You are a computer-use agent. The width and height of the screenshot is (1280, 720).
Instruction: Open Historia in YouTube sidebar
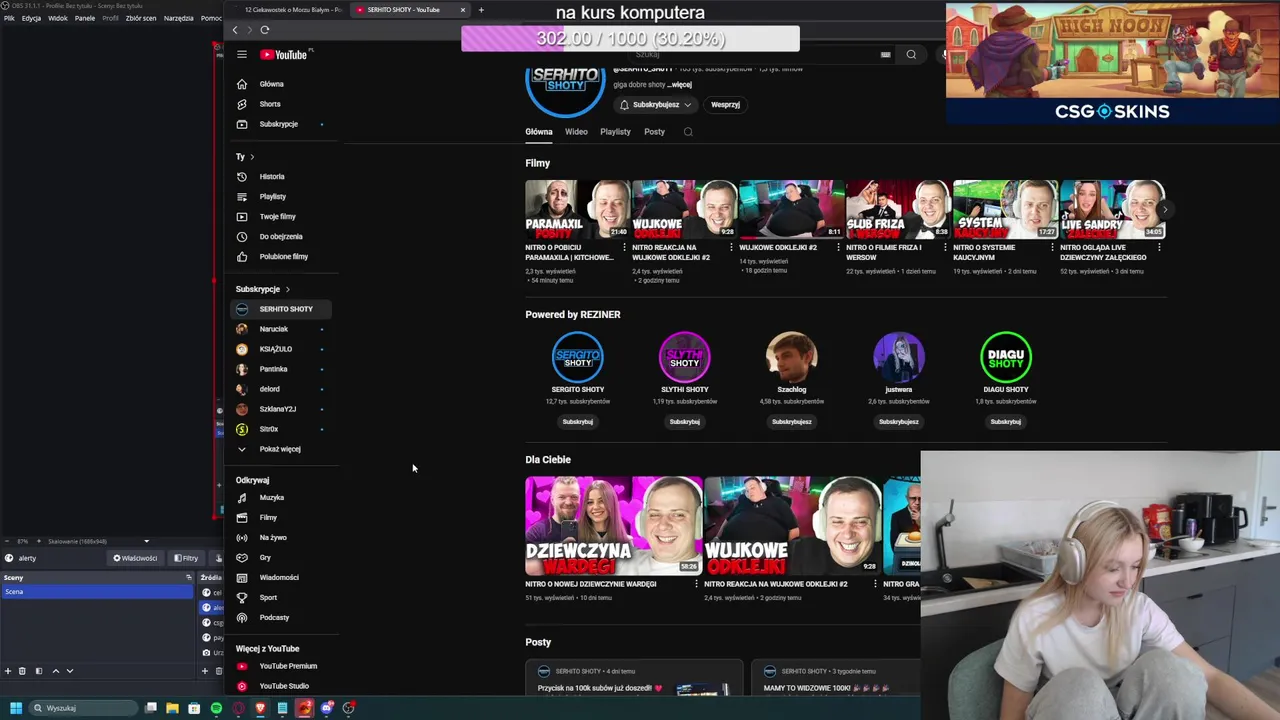(x=272, y=177)
